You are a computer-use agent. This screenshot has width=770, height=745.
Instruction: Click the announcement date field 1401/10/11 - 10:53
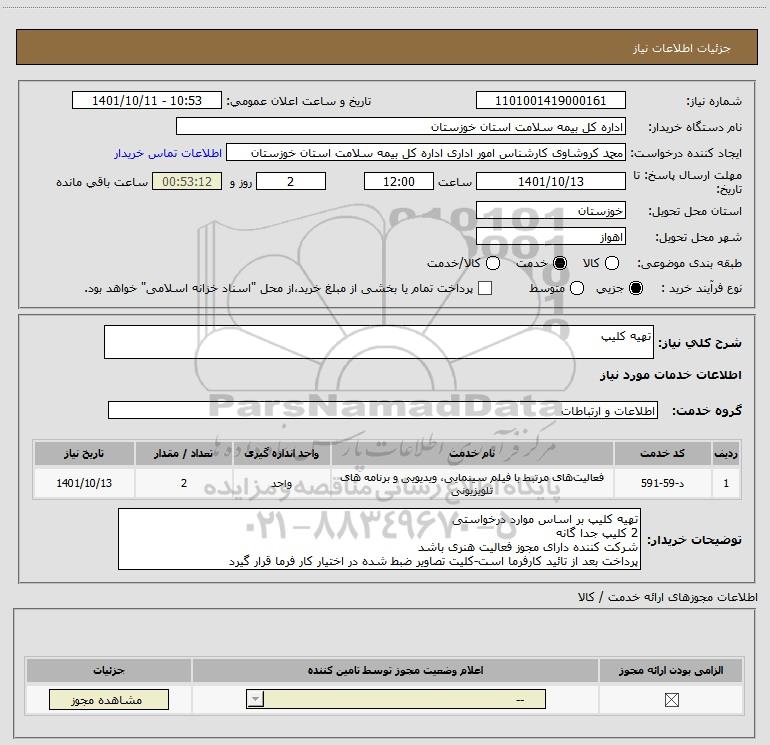(147, 100)
